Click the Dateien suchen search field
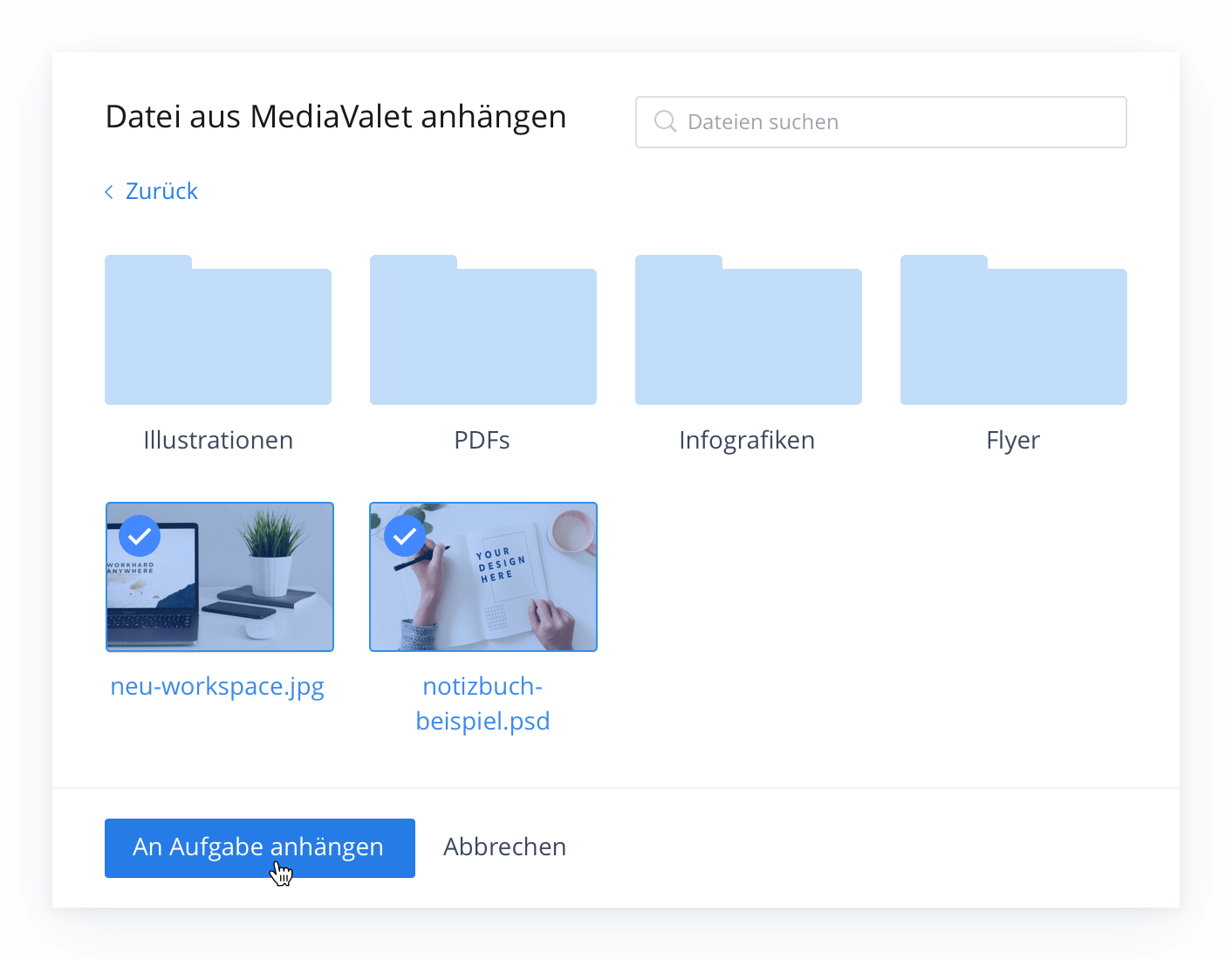 click(881, 122)
